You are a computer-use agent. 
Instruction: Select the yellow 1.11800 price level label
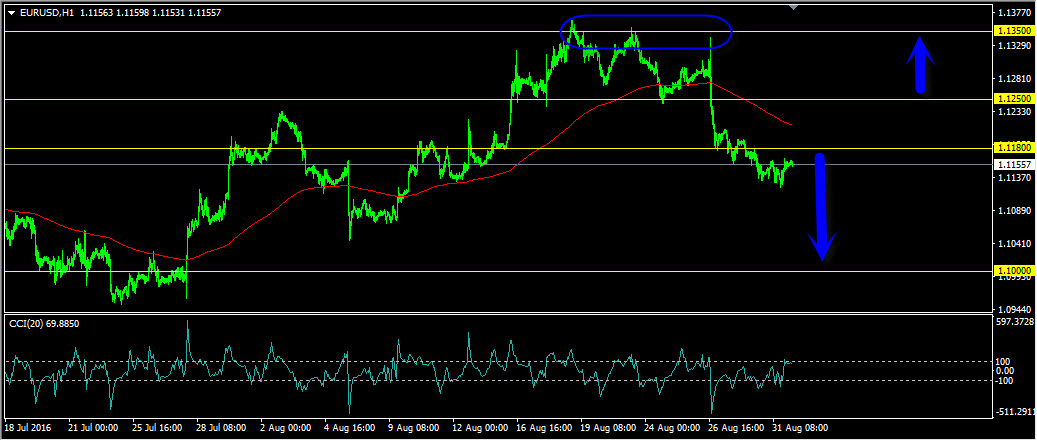(x=1013, y=149)
